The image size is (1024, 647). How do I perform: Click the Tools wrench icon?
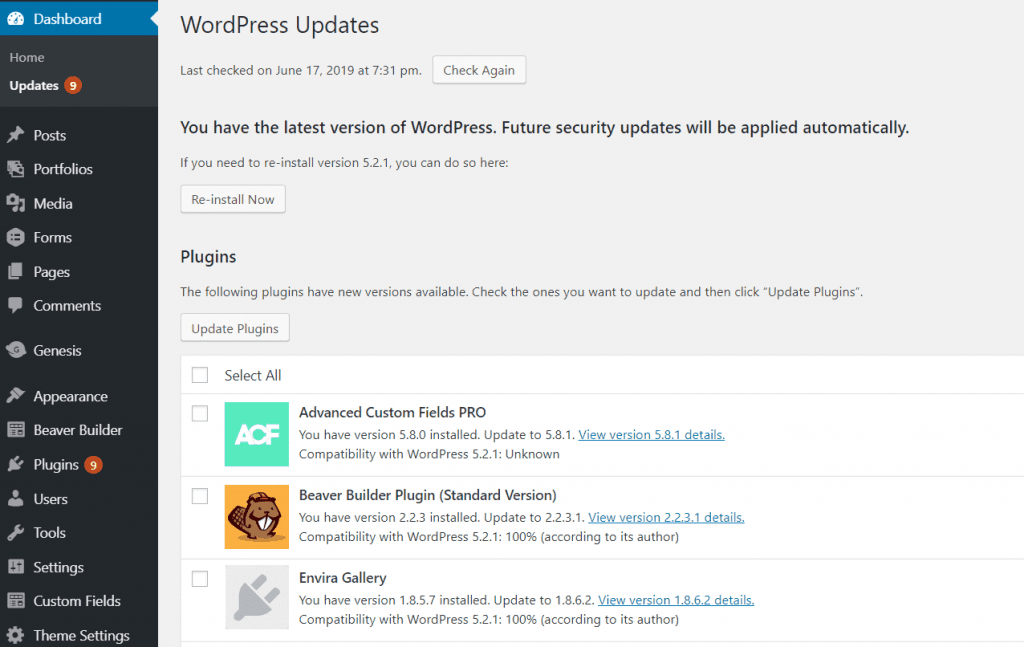[16, 533]
